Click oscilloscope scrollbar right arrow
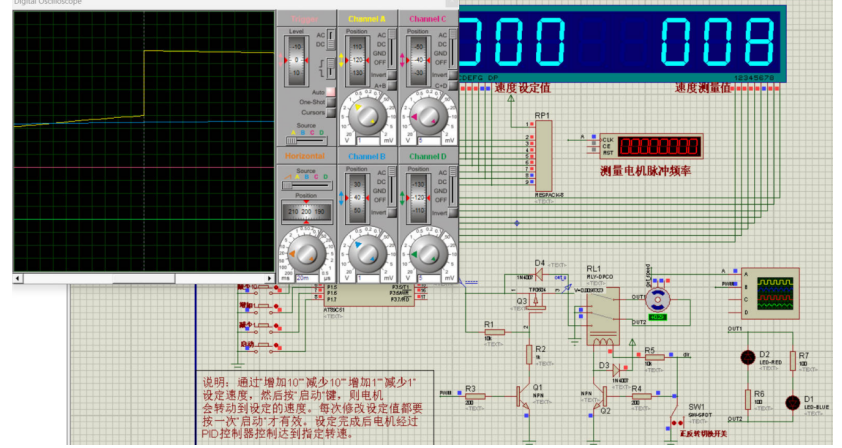842x448 pixels. [270, 278]
